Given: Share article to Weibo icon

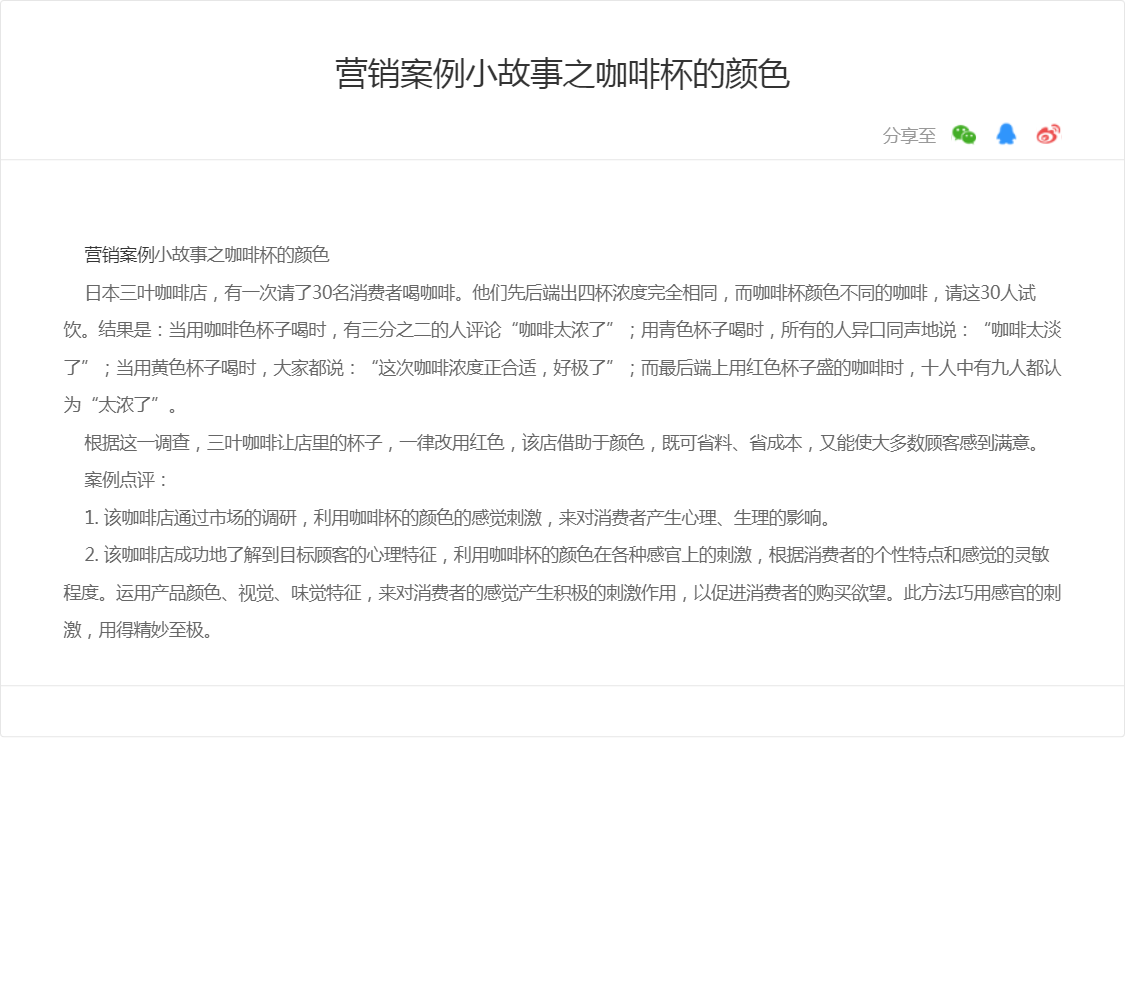Looking at the screenshot, I should click(1048, 134).
